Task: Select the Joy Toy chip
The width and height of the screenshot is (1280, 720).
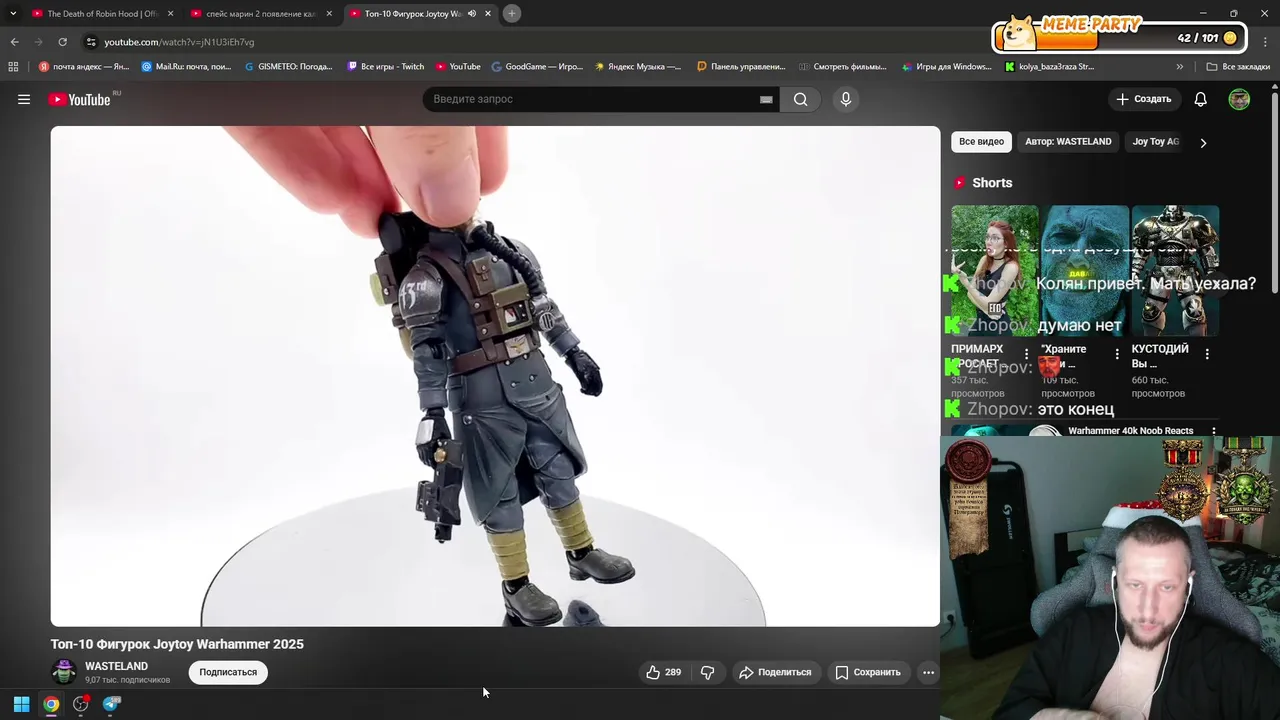Action: coord(1155,142)
